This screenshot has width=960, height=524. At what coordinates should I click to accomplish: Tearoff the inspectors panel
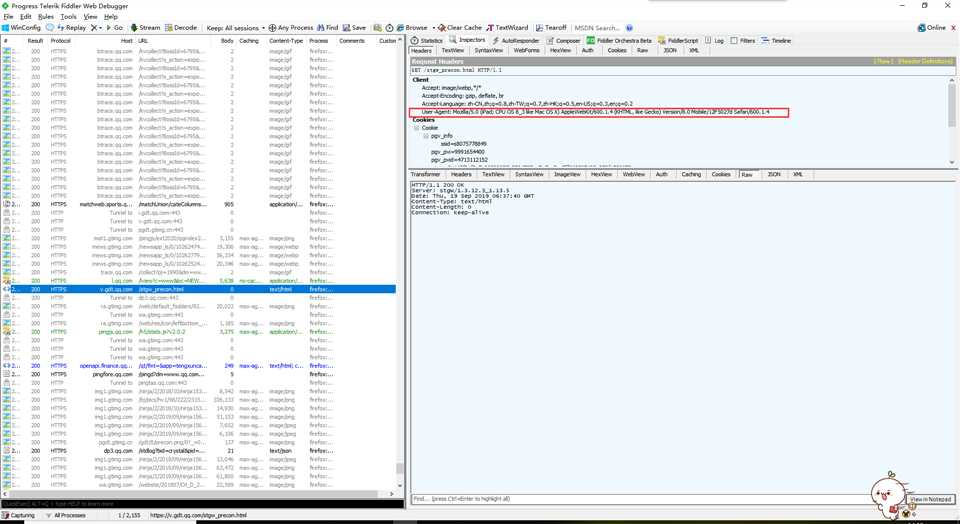[551, 28]
